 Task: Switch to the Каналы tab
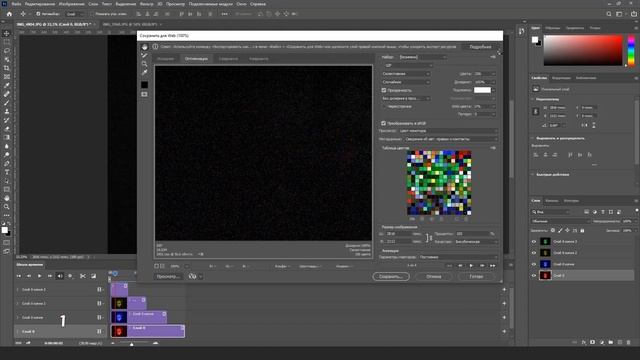[x=552, y=201]
